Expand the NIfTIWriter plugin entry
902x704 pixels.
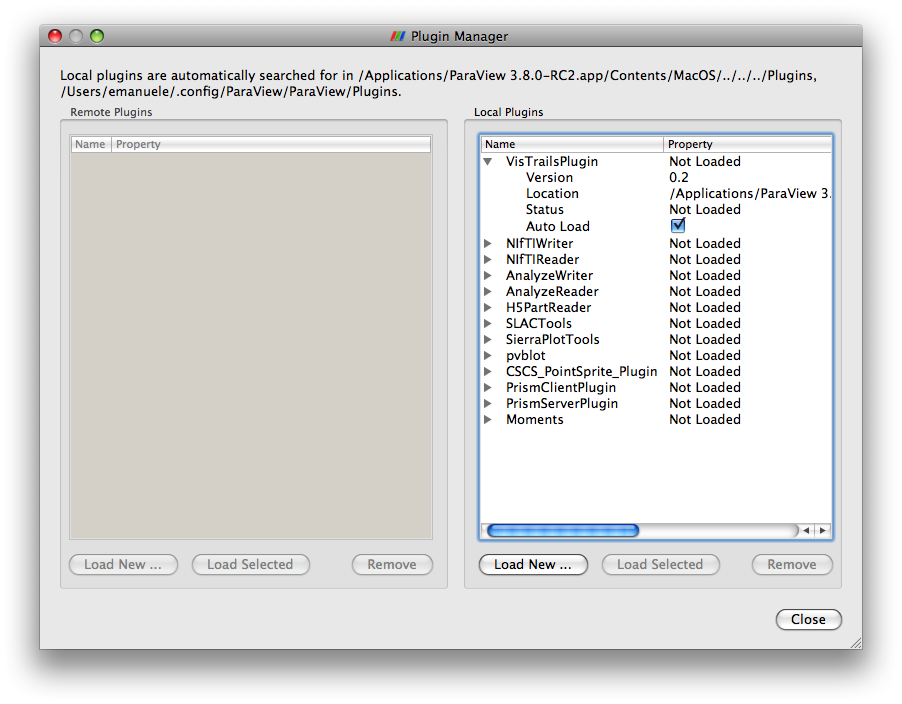click(488, 243)
